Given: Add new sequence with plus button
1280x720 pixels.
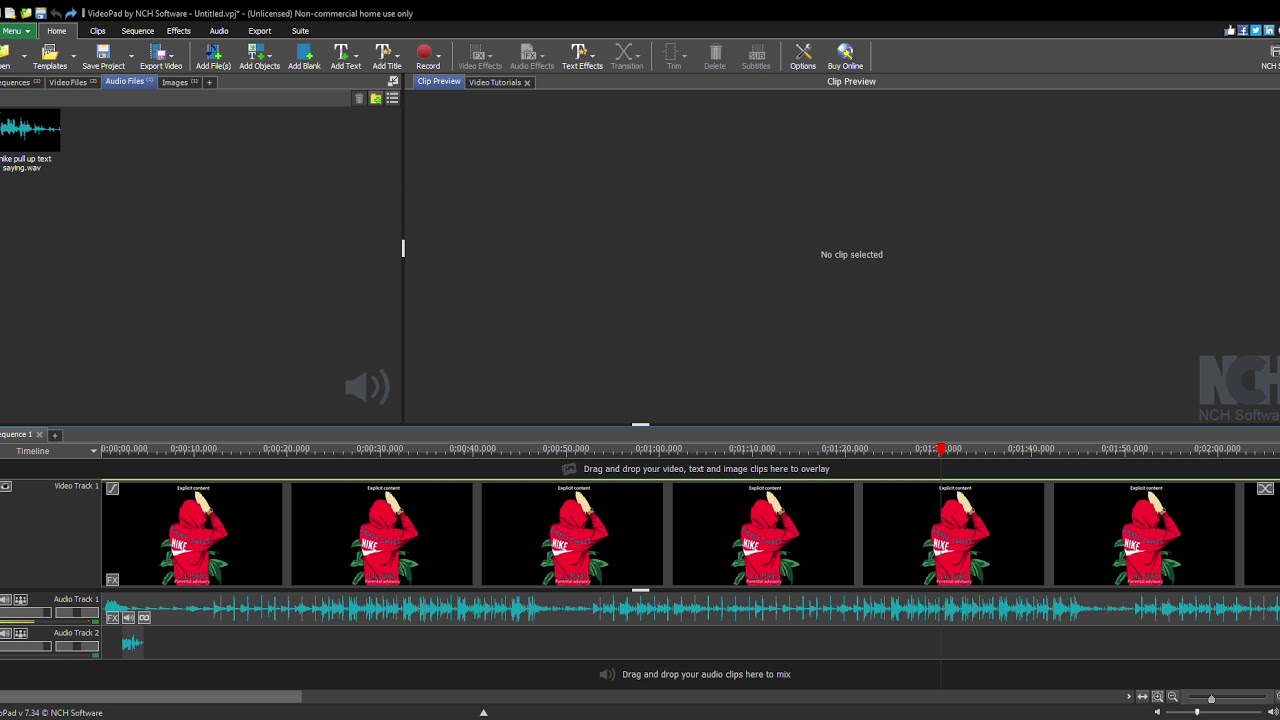Looking at the screenshot, I should [55, 435].
